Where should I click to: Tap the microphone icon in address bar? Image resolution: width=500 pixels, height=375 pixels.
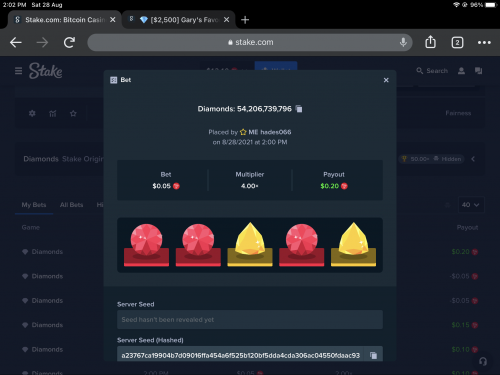(403, 42)
